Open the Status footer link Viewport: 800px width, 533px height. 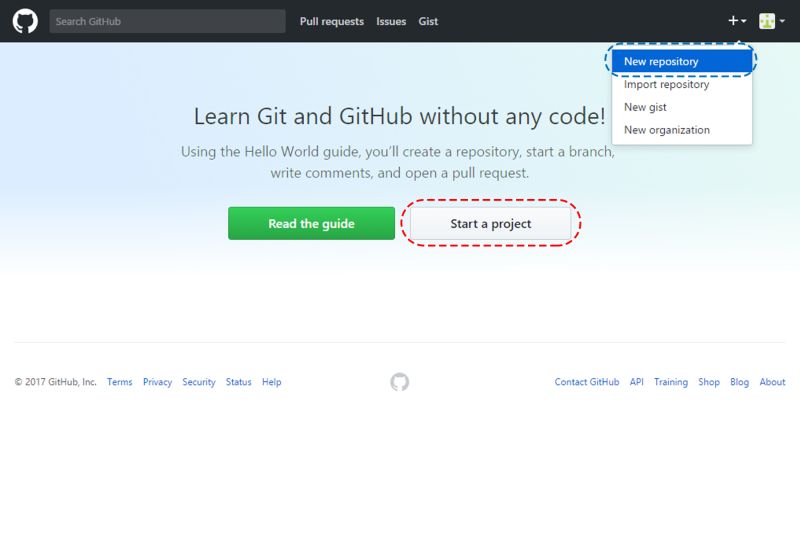239,382
